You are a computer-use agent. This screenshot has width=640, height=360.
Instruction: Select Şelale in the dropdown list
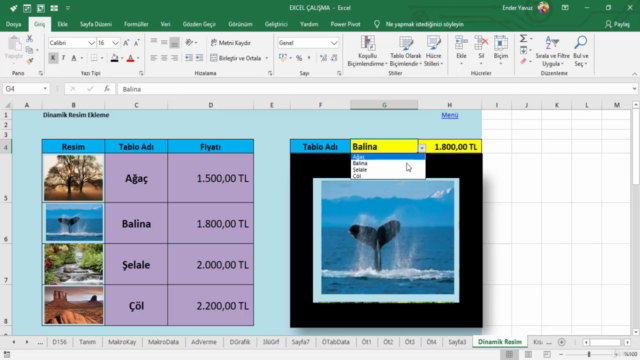pyautogui.click(x=388, y=169)
